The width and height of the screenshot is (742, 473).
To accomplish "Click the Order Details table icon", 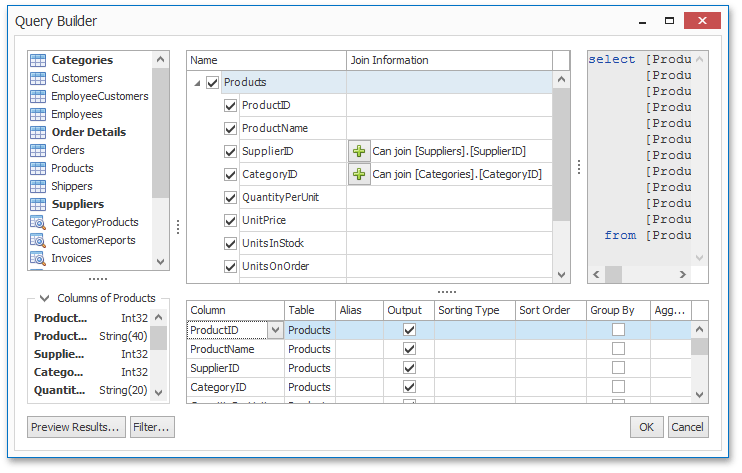I will pos(38,132).
